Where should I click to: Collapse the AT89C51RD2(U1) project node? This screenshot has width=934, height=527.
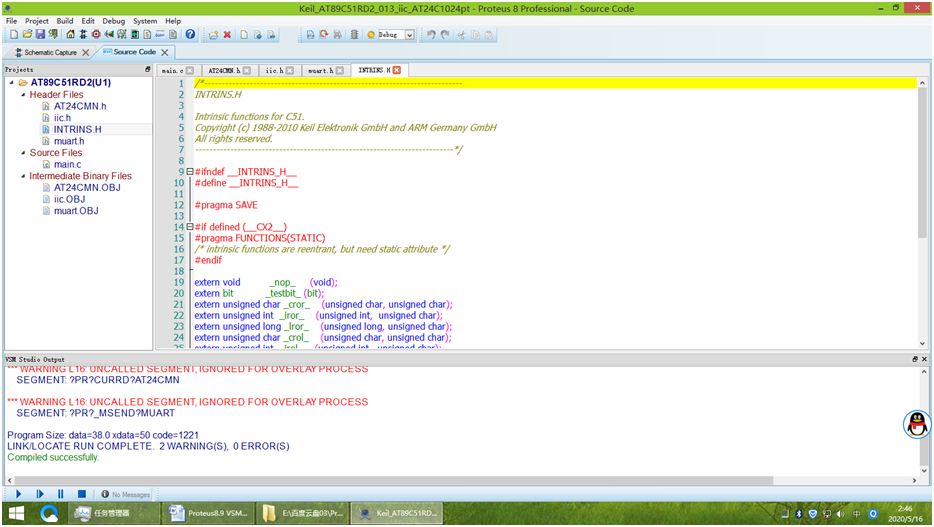pos(11,83)
